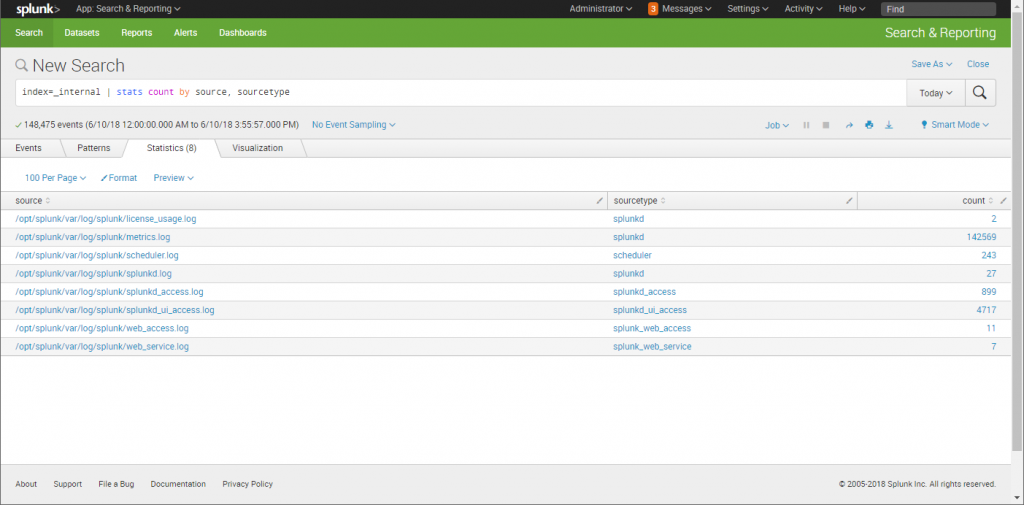Click the web_access.log source cell
Viewport: 1024px width, 505px height.
[x=102, y=329]
